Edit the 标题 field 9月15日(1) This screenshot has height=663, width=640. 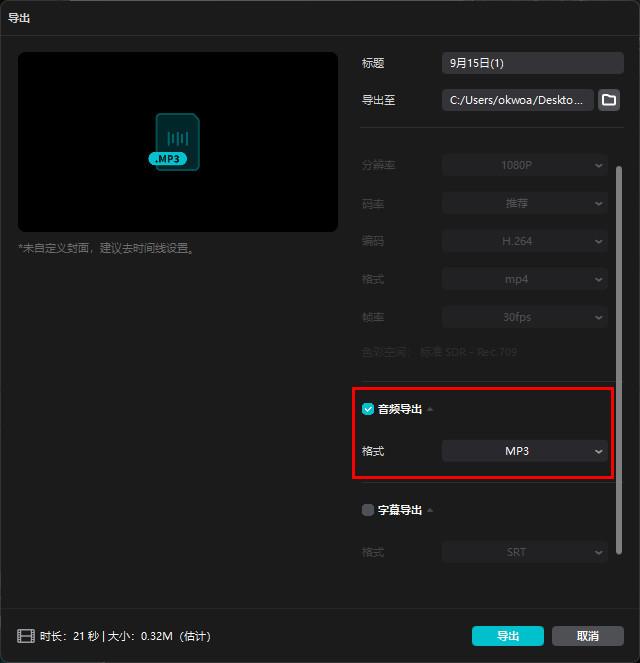533,63
